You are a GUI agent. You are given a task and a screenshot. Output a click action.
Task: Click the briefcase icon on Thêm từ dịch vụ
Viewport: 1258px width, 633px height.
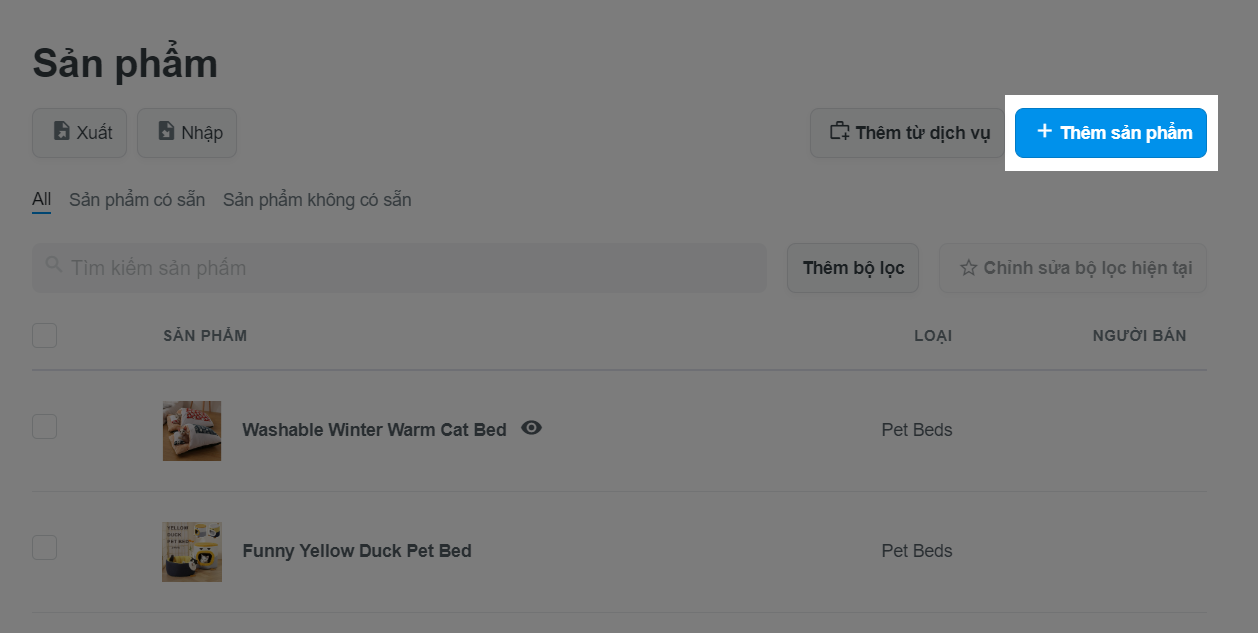pyautogui.click(x=839, y=131)
